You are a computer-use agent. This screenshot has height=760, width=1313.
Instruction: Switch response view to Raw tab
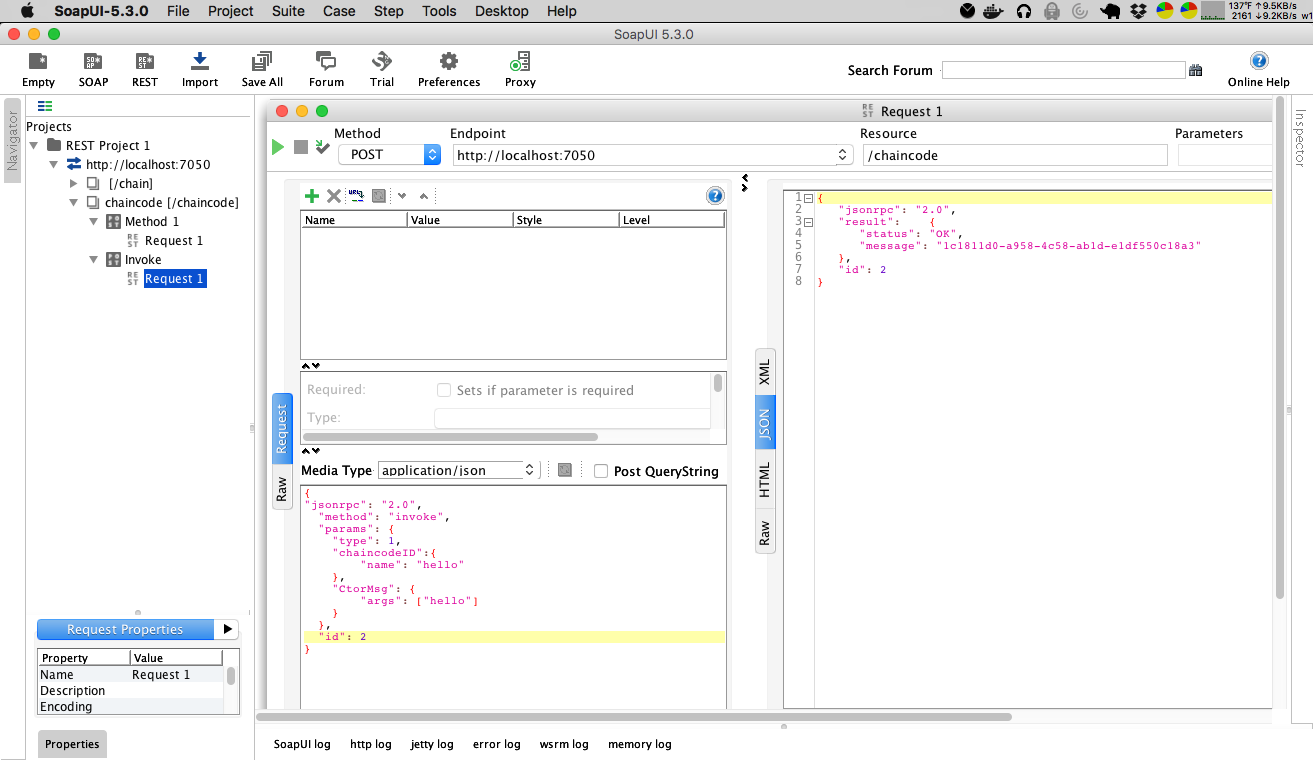tap(765, 533)
